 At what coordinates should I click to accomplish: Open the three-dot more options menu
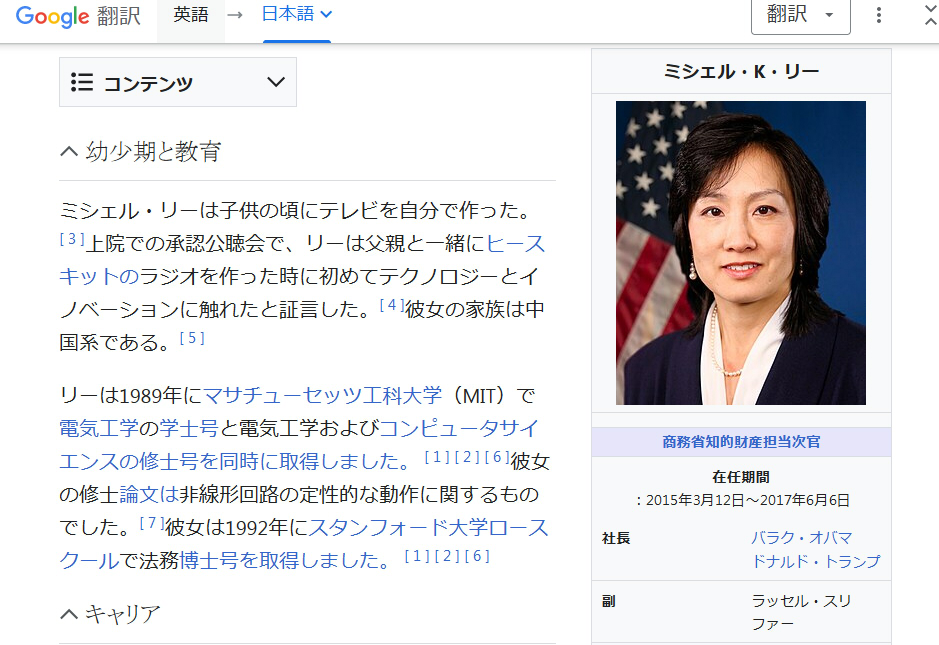coord(879,15)
